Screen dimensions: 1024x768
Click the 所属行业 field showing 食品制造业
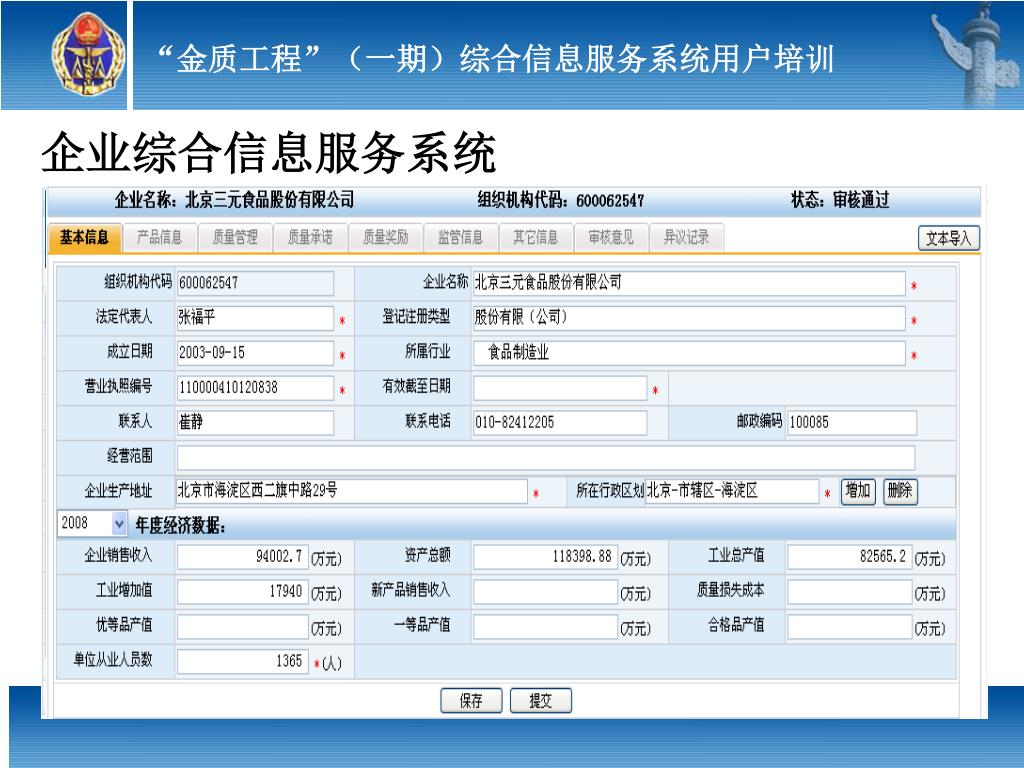coord(689,353)
